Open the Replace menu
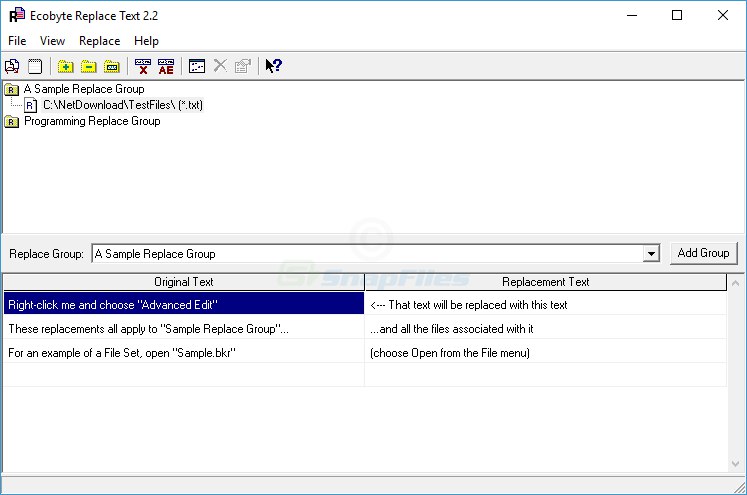747x495 pixels. 100,41
